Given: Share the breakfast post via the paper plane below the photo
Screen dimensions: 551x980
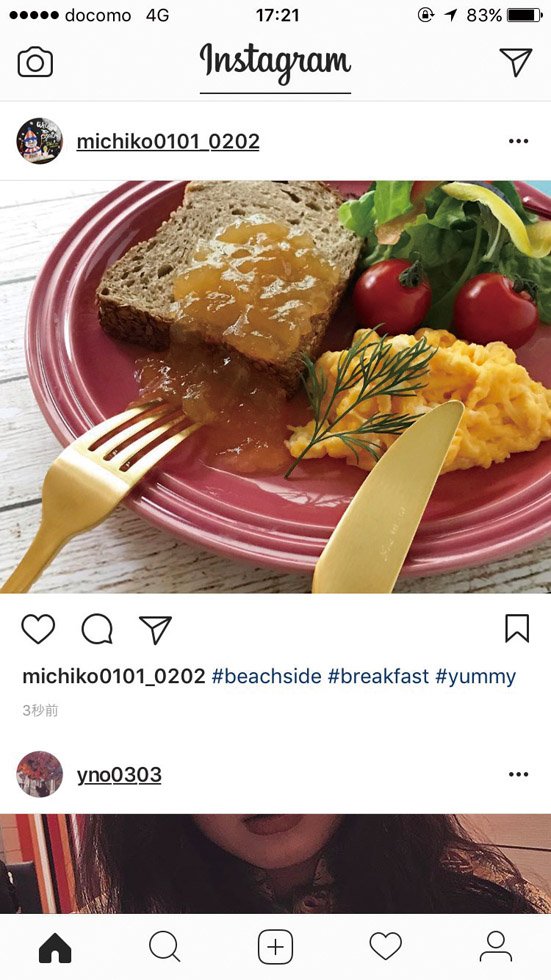Looking at the screenshot, I should 155,629.
